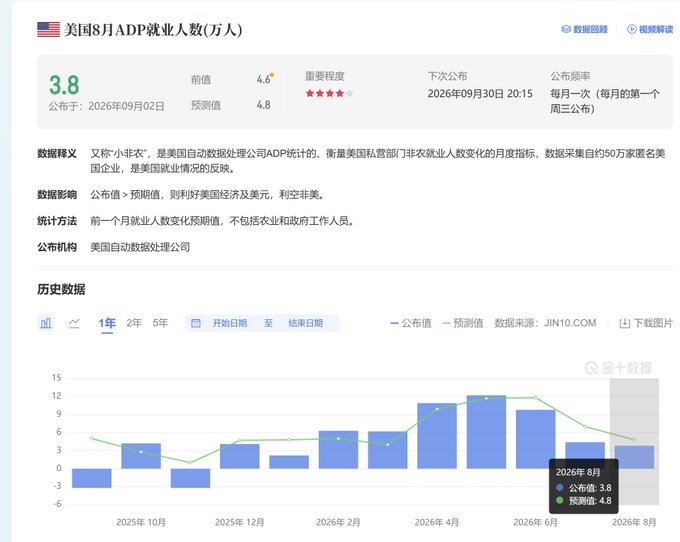
Task: Click the 数据回顾 data review icon
Action: click(566, 29)
